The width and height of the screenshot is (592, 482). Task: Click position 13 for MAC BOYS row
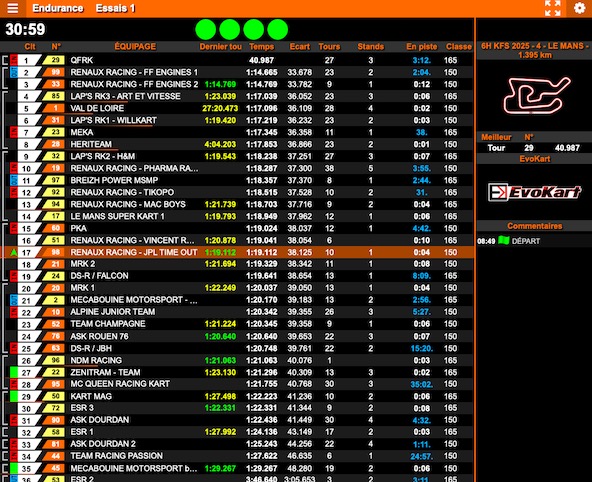pos(26,205)
